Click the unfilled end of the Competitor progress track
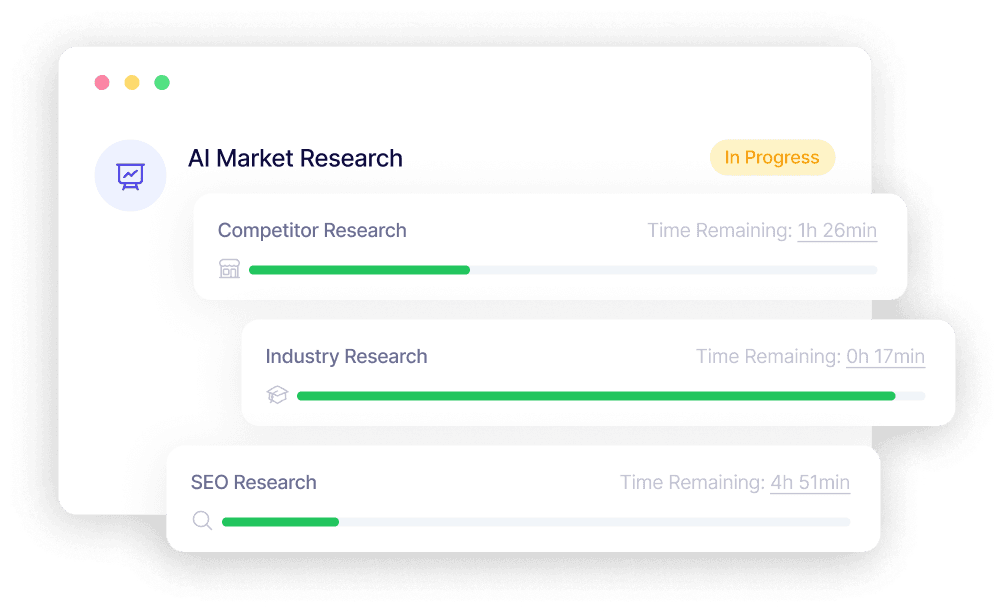 pos(674,270)
